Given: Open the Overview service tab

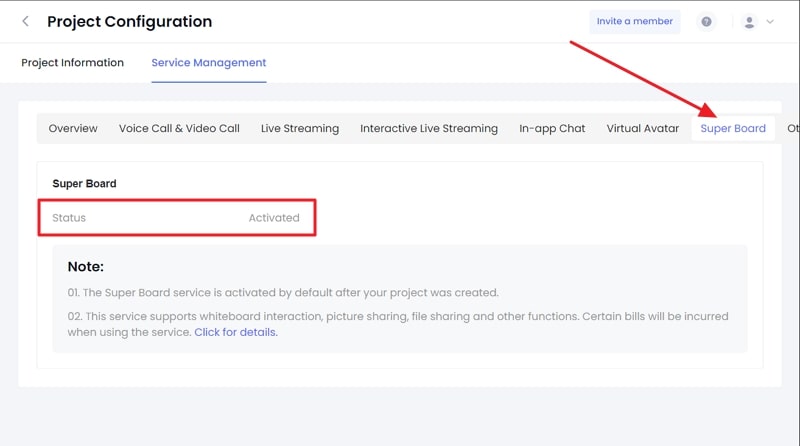Looking at the screenshot, I should (73, 128).
